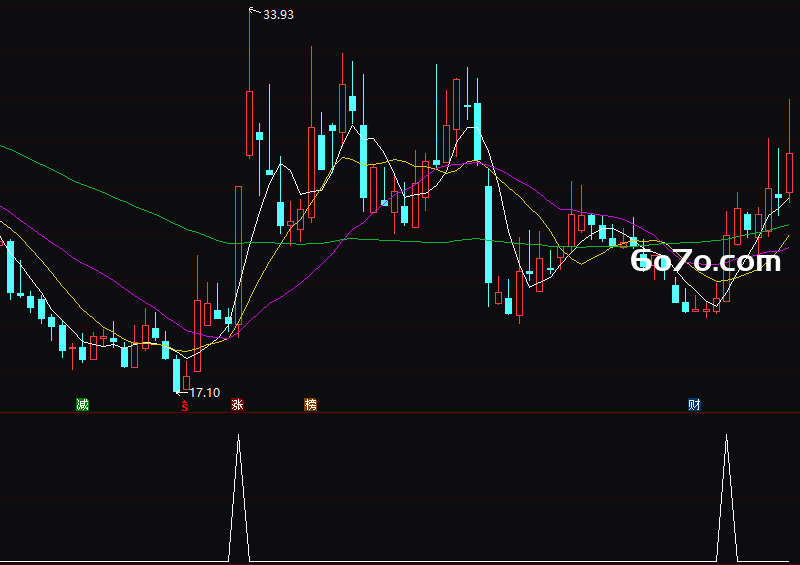Click the second white spike in indicator panel

pos(727,498)
